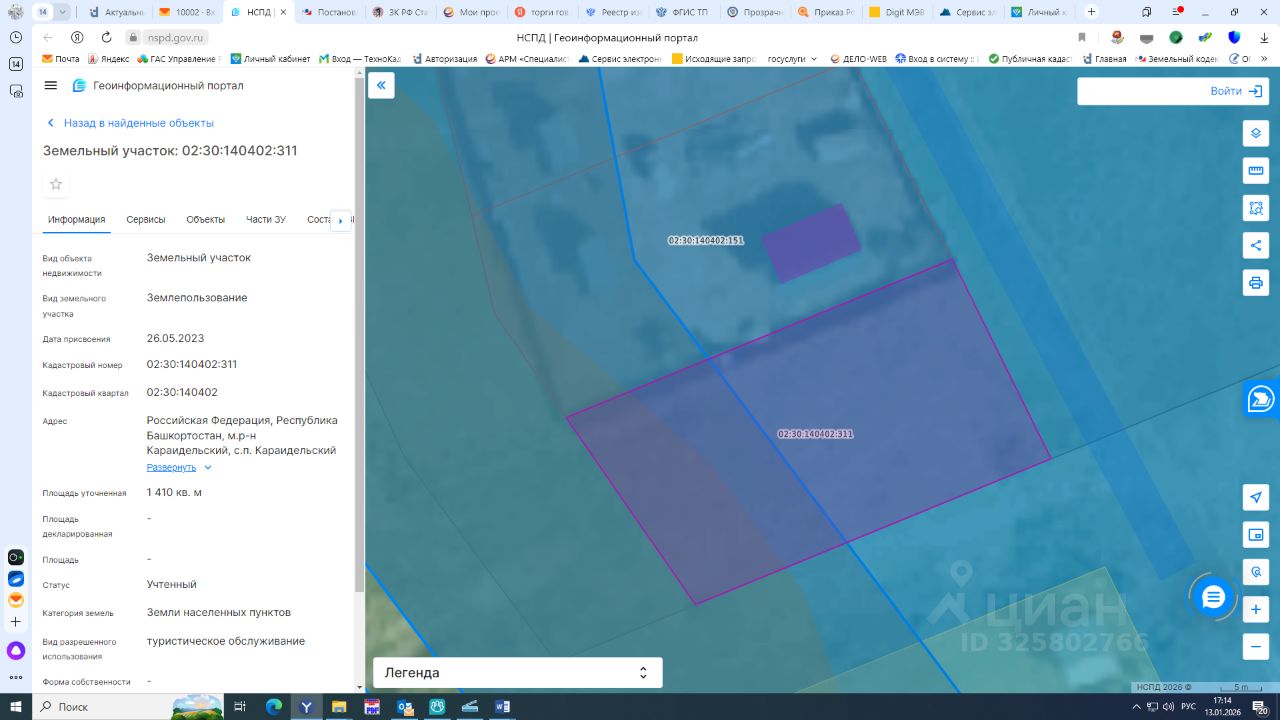Open the госуслуги bookmarks folder dropdown
This screenshot has height=720, width=1280.
click(x=792, y=59)
